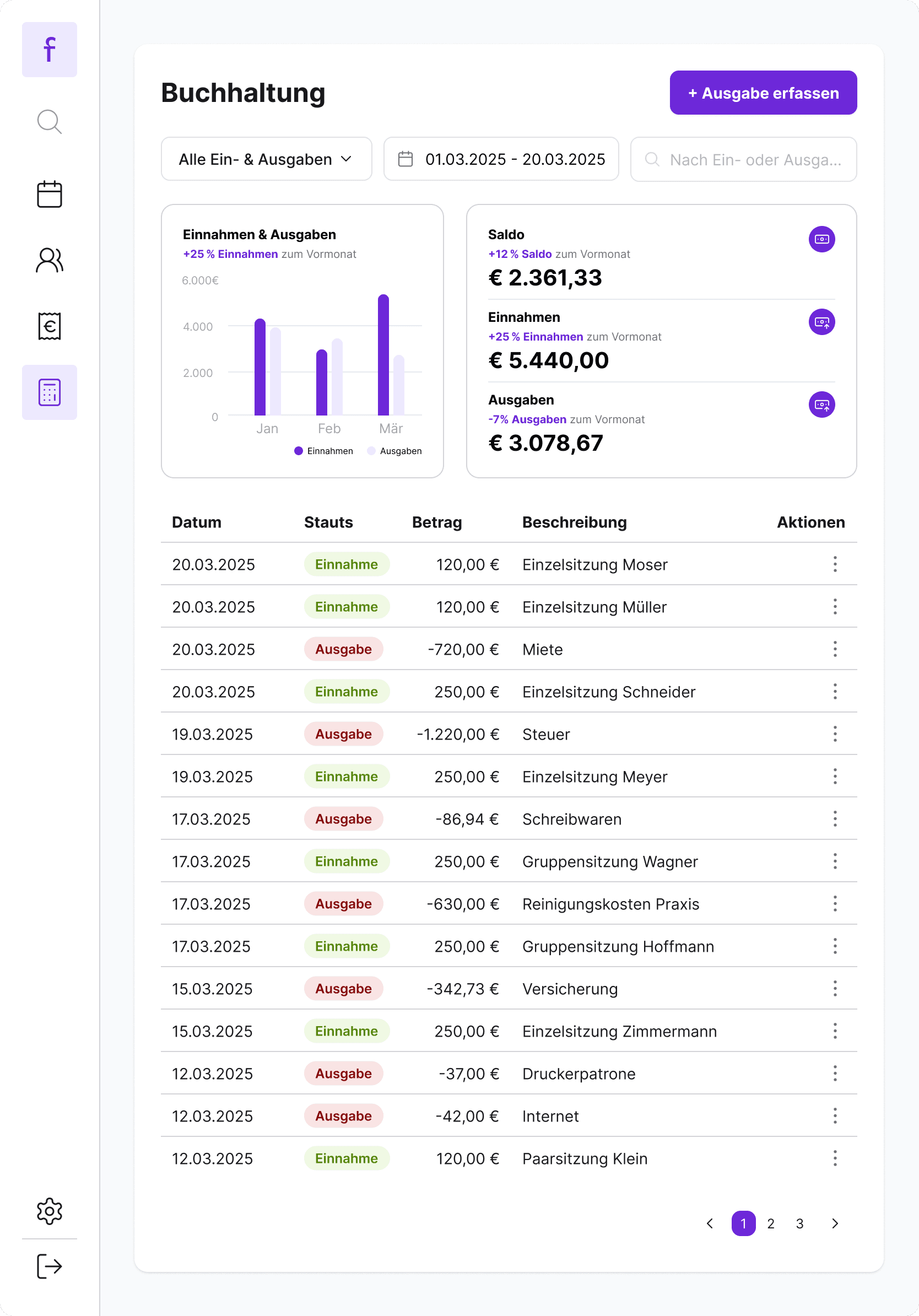Click the next page arrow in the pagination
The height and width of the screenshot is (1316, 919).
click(x=835, y=1223)
